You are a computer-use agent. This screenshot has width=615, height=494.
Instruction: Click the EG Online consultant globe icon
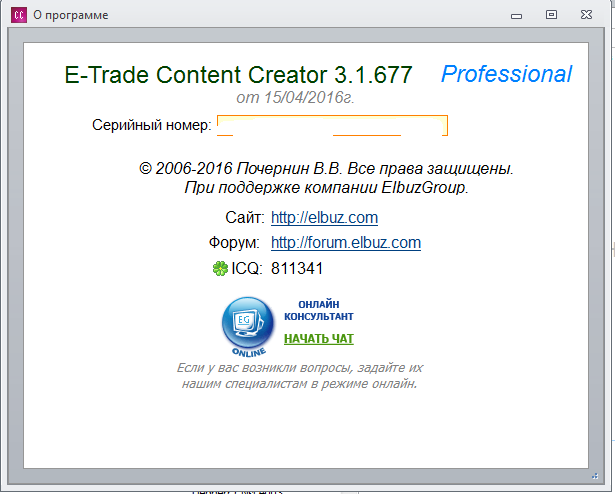point(248,326)
